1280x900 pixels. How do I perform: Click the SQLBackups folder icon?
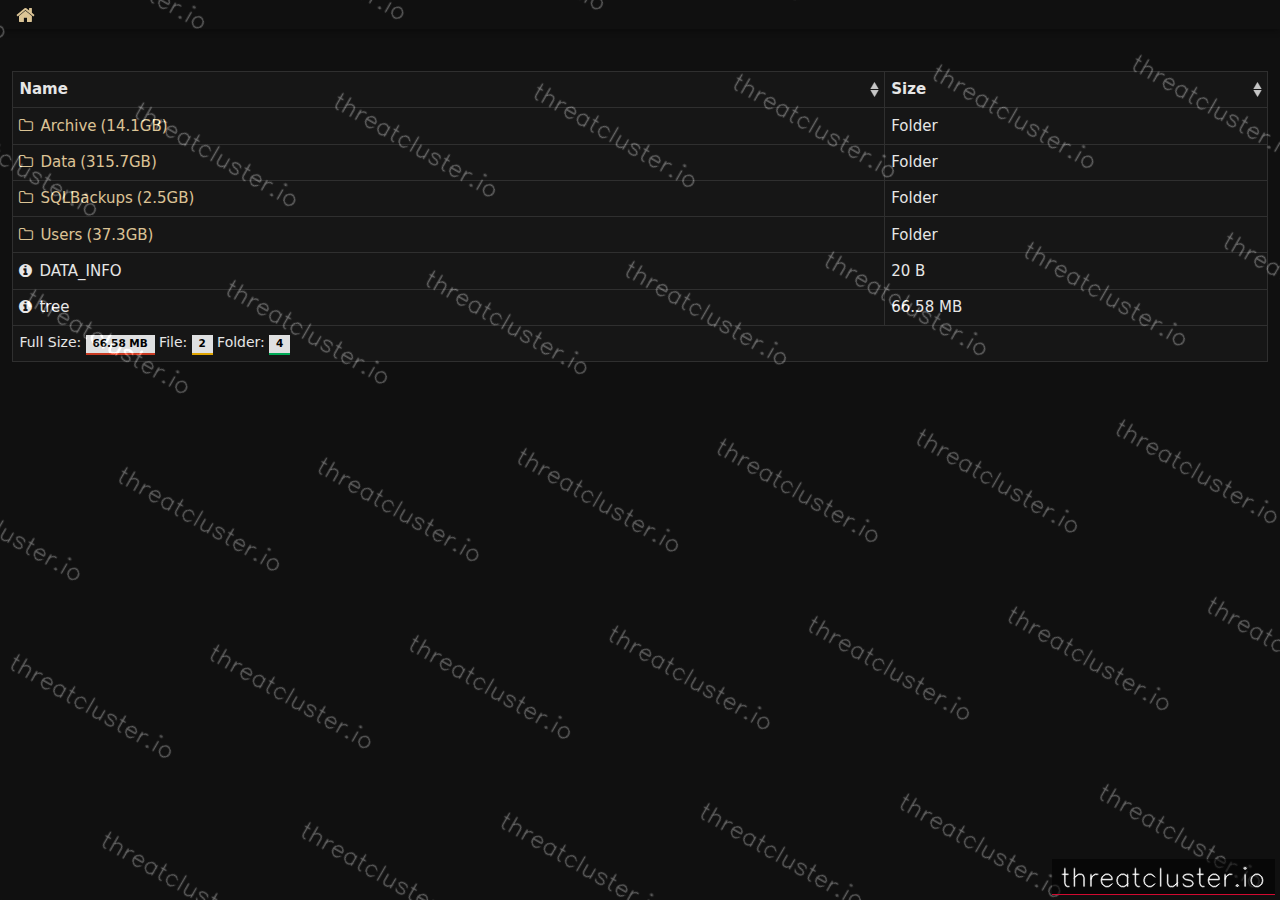pyautogui.click(x=26, y=198)
